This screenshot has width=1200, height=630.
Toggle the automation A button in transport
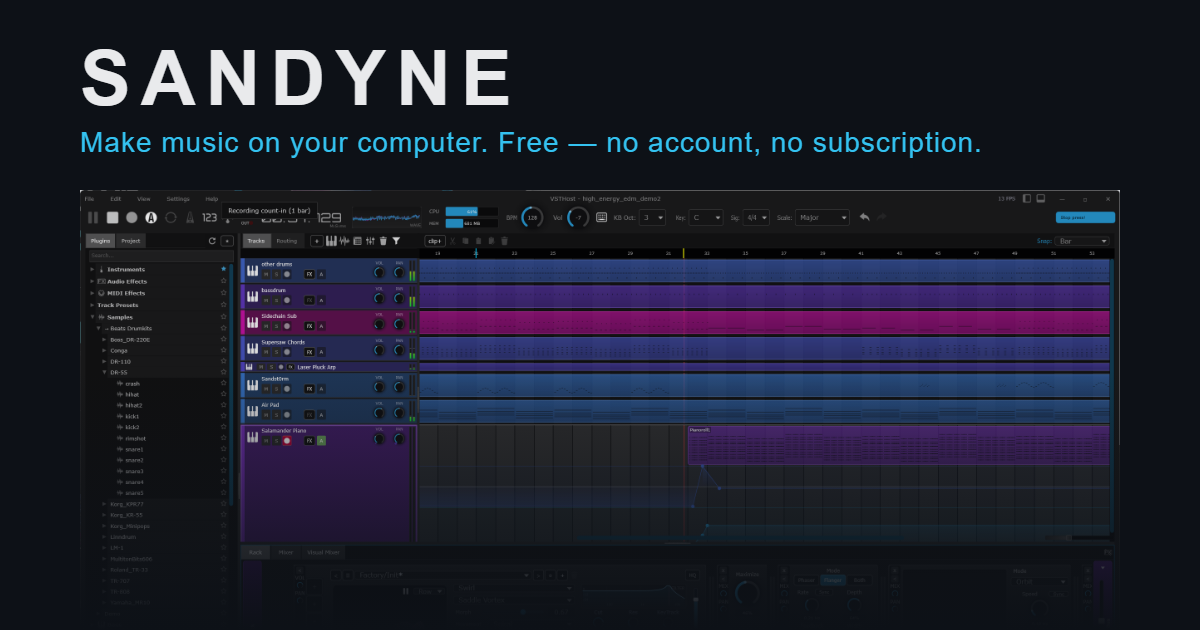[151, 217]
